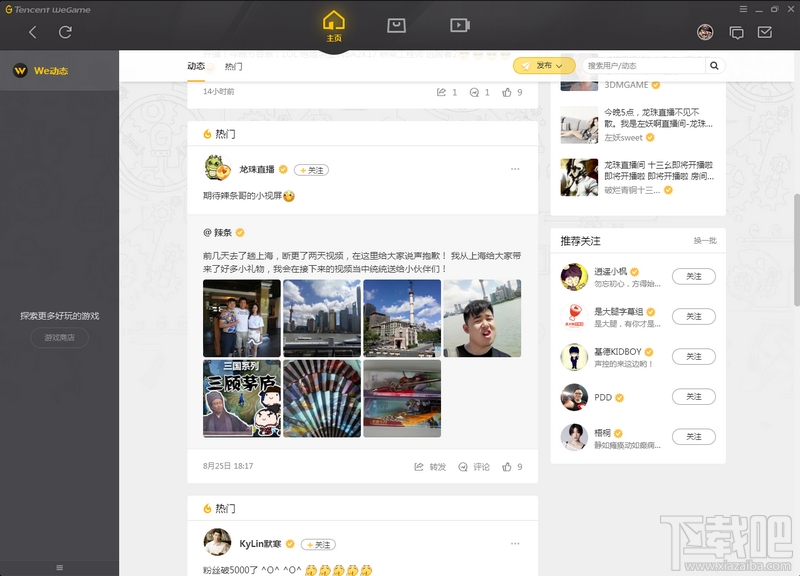800x576 pixels.
Task: Open the 左妖sweet live stream item
Action: [638, 124]
